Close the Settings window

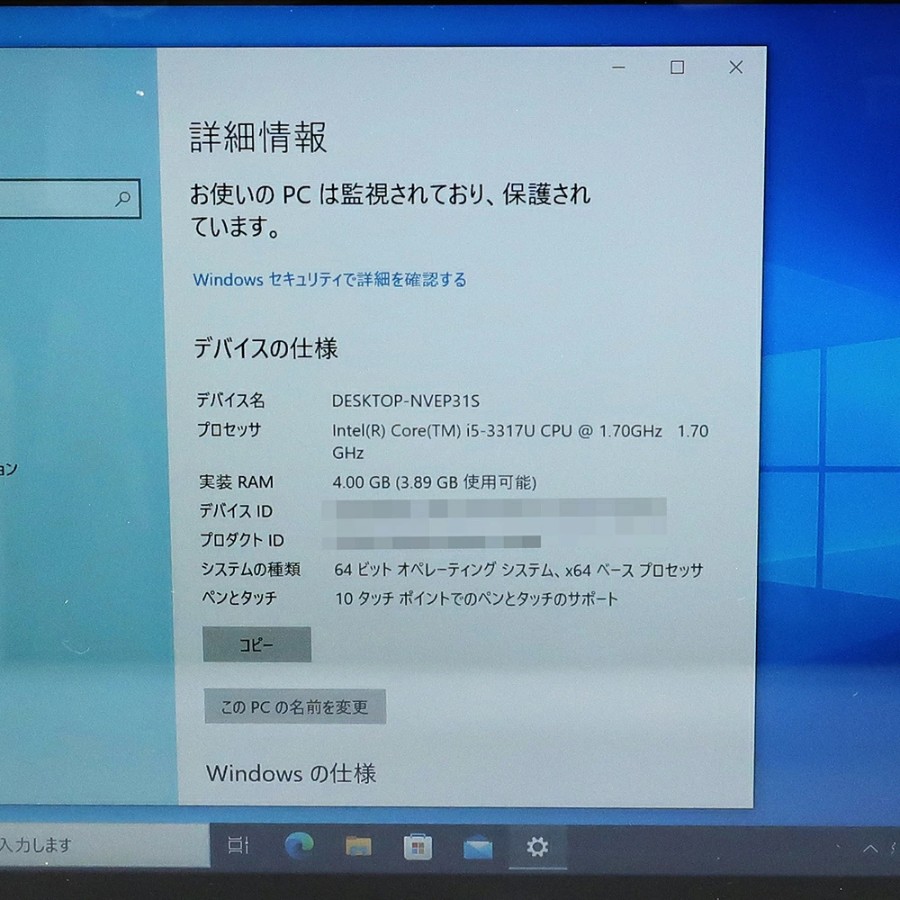[x=736, y=67]
